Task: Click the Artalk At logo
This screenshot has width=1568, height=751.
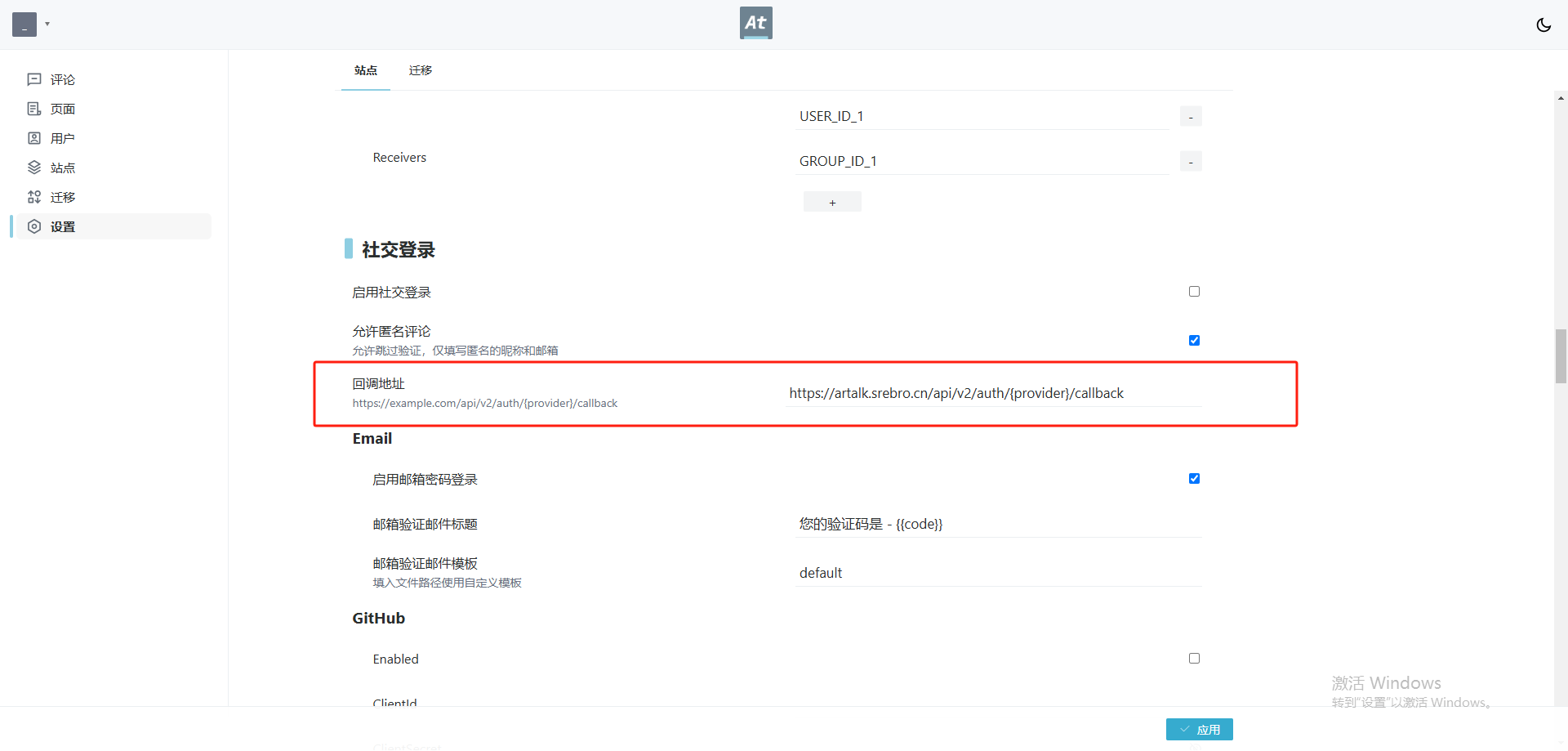Action: coord(755,23)
